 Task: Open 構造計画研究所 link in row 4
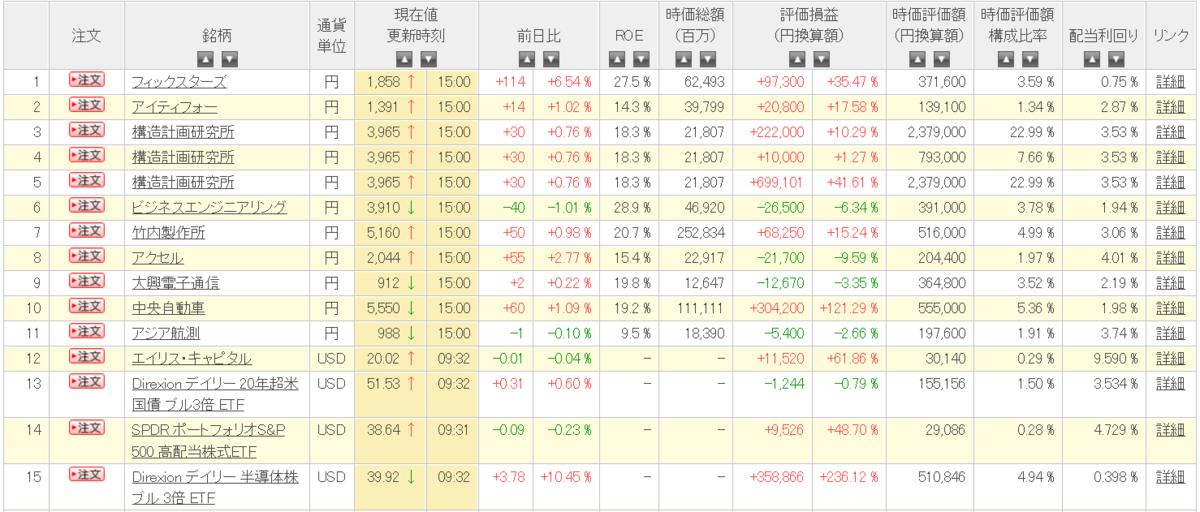(x=183, y=157)
